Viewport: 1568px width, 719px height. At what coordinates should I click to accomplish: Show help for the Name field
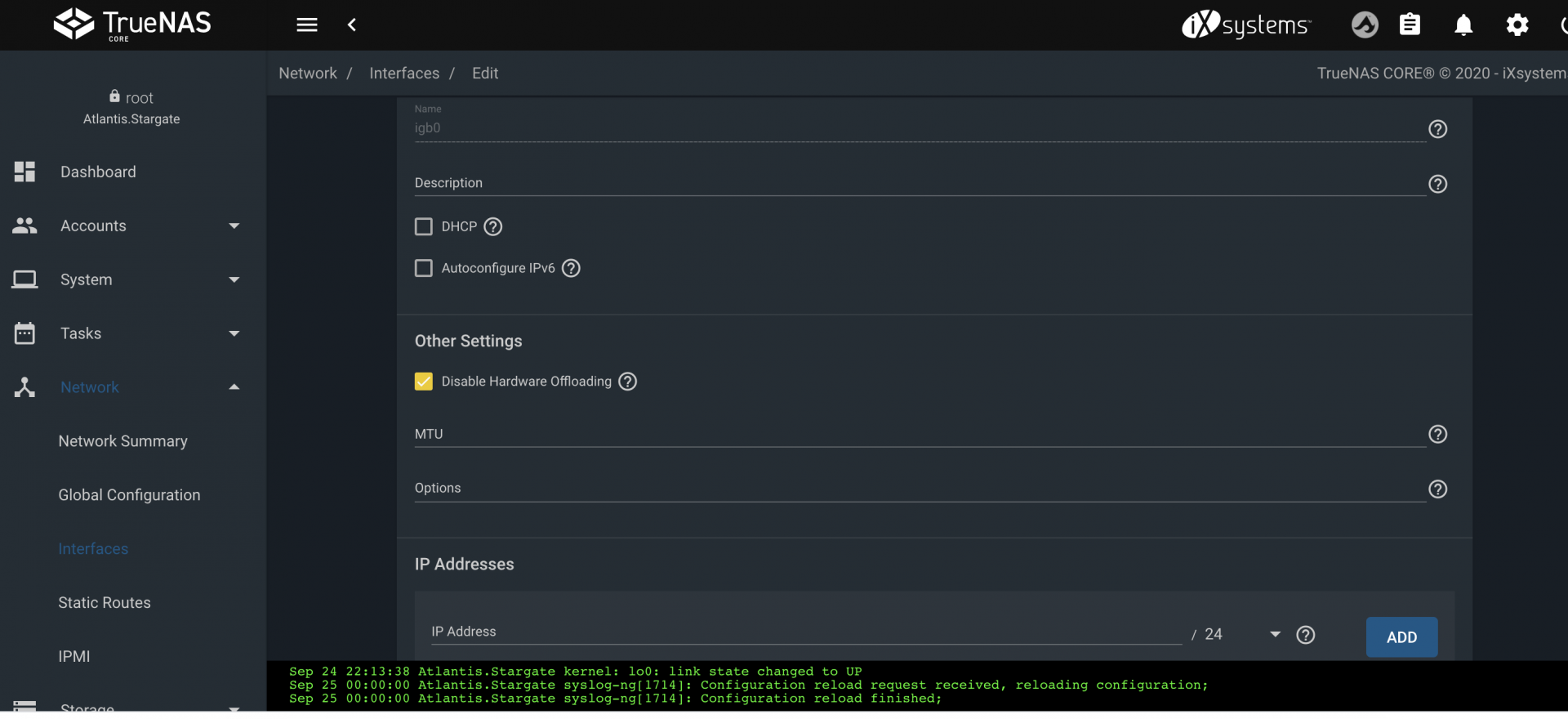pos(1438,129)
